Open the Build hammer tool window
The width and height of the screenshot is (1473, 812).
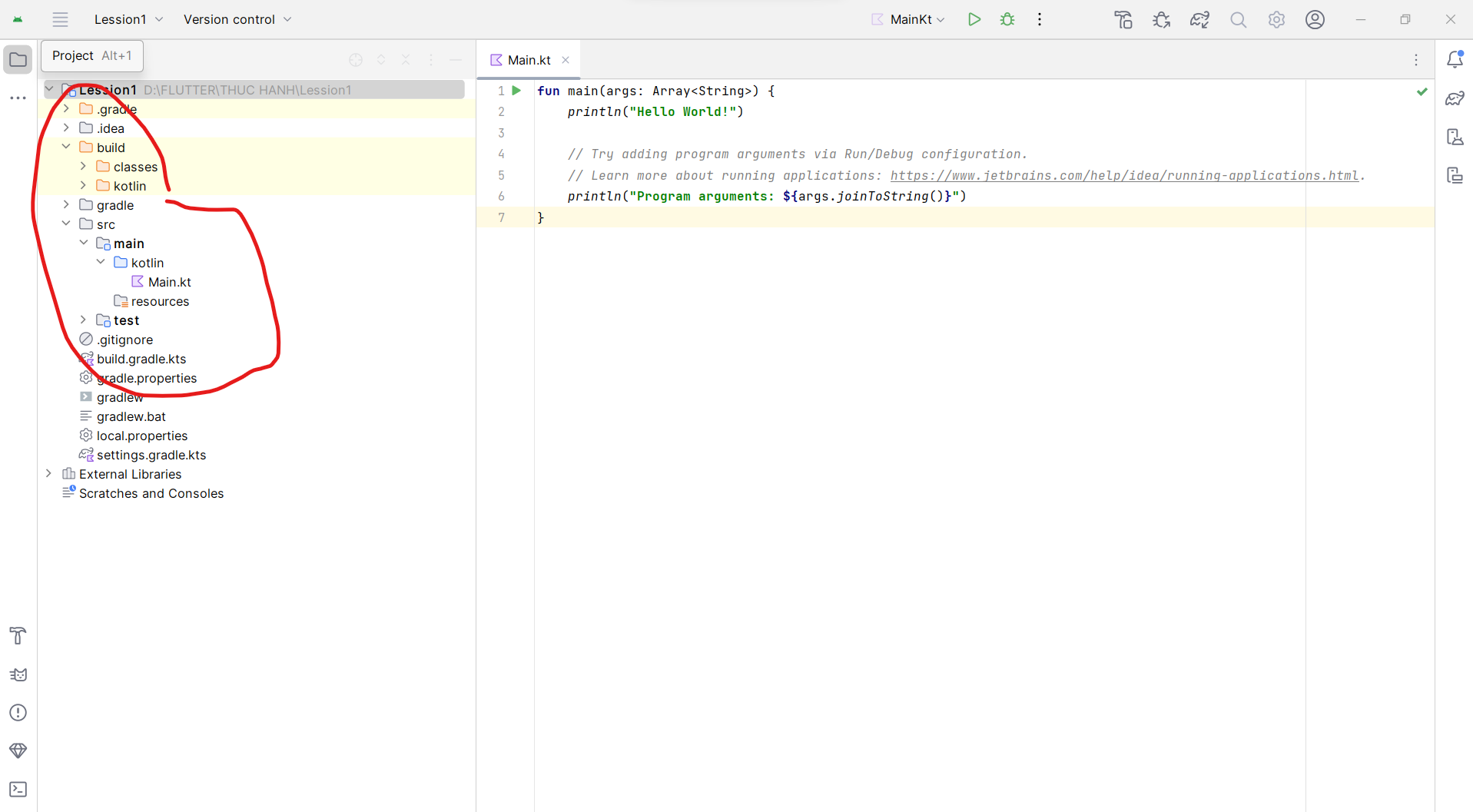(x=18, y=635)
